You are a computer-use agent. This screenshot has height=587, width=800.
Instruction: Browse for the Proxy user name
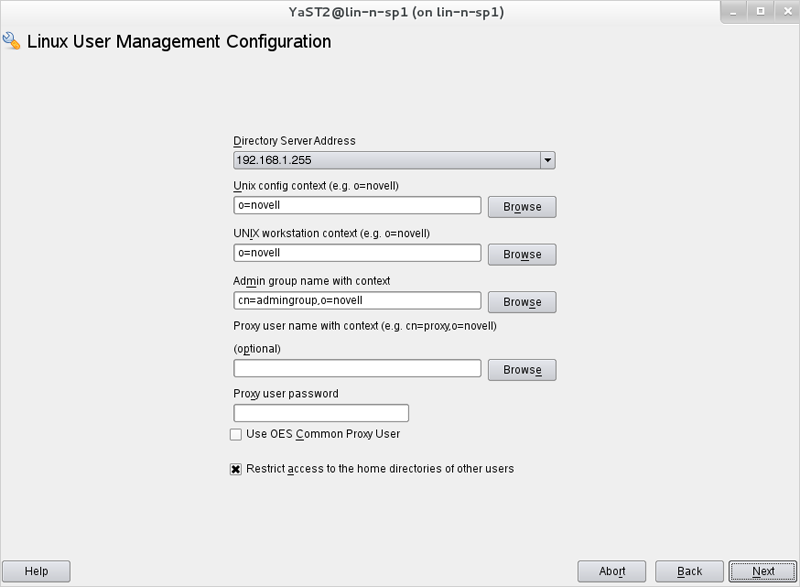pos(522,370)
